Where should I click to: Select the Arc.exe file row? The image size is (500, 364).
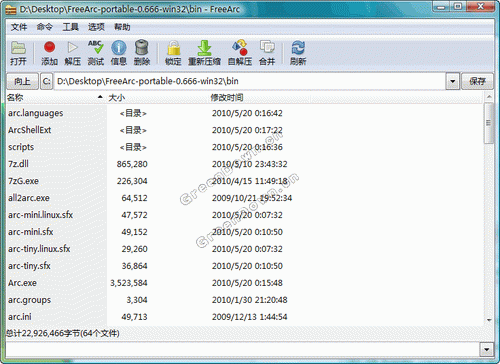(x=245, y=283)
